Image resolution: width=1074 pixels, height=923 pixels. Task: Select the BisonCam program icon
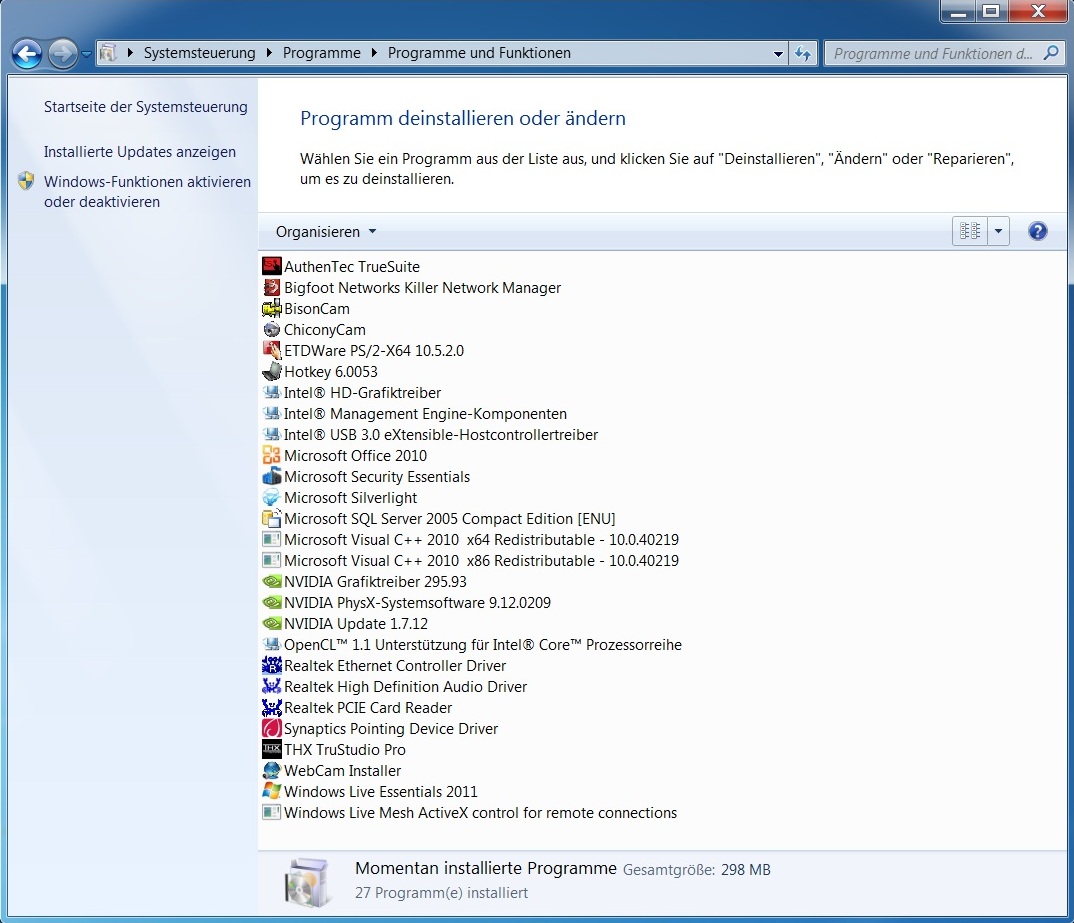pyautogui.click(x=272, y=309)
